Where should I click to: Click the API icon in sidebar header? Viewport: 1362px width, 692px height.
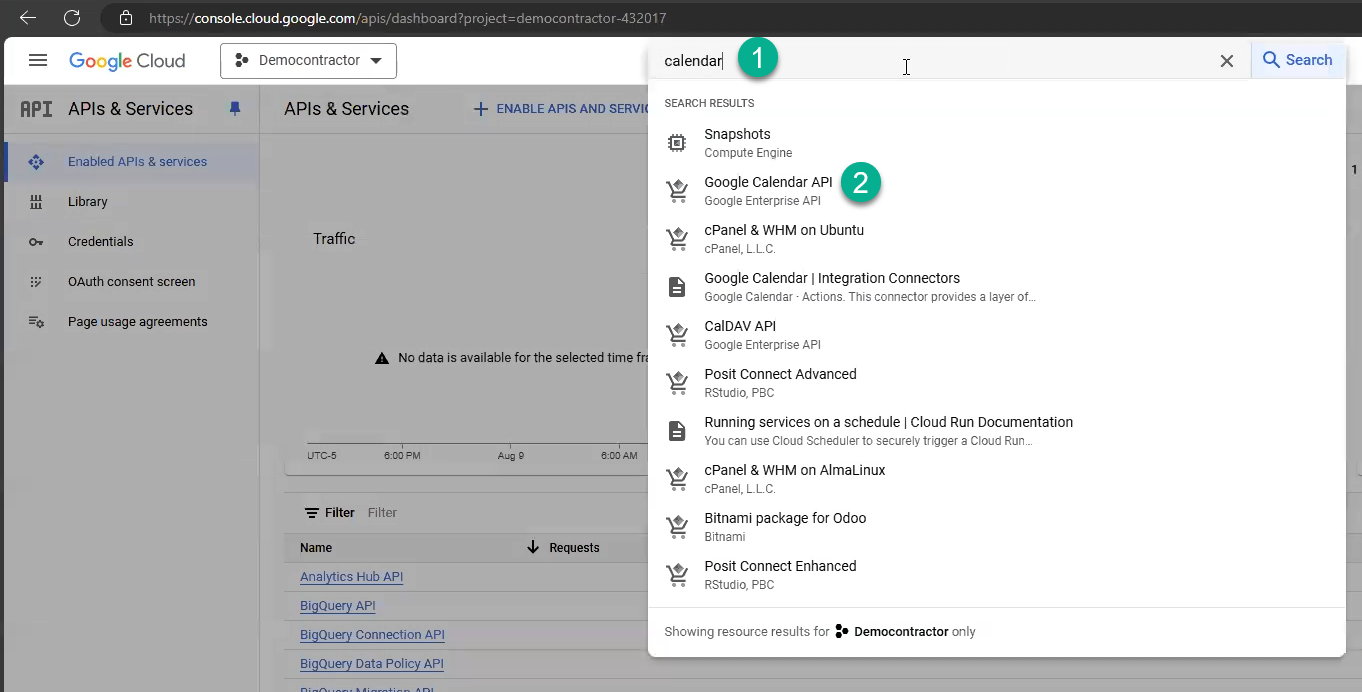36,109
